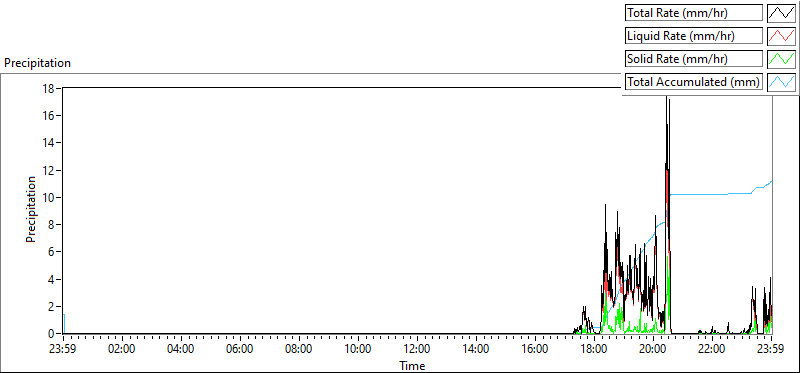Click the Solid Rate green plot icon
This screenshot has height=373, width=800.
782,59
